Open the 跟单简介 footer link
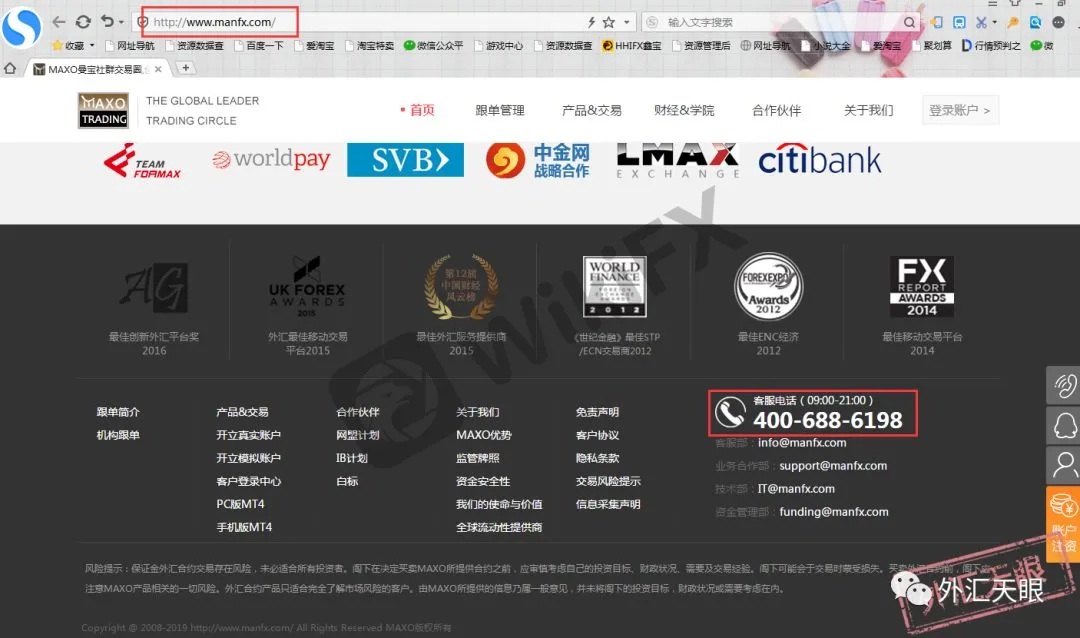The width and height of the screenshot is (1080, 638). point(118,412)
